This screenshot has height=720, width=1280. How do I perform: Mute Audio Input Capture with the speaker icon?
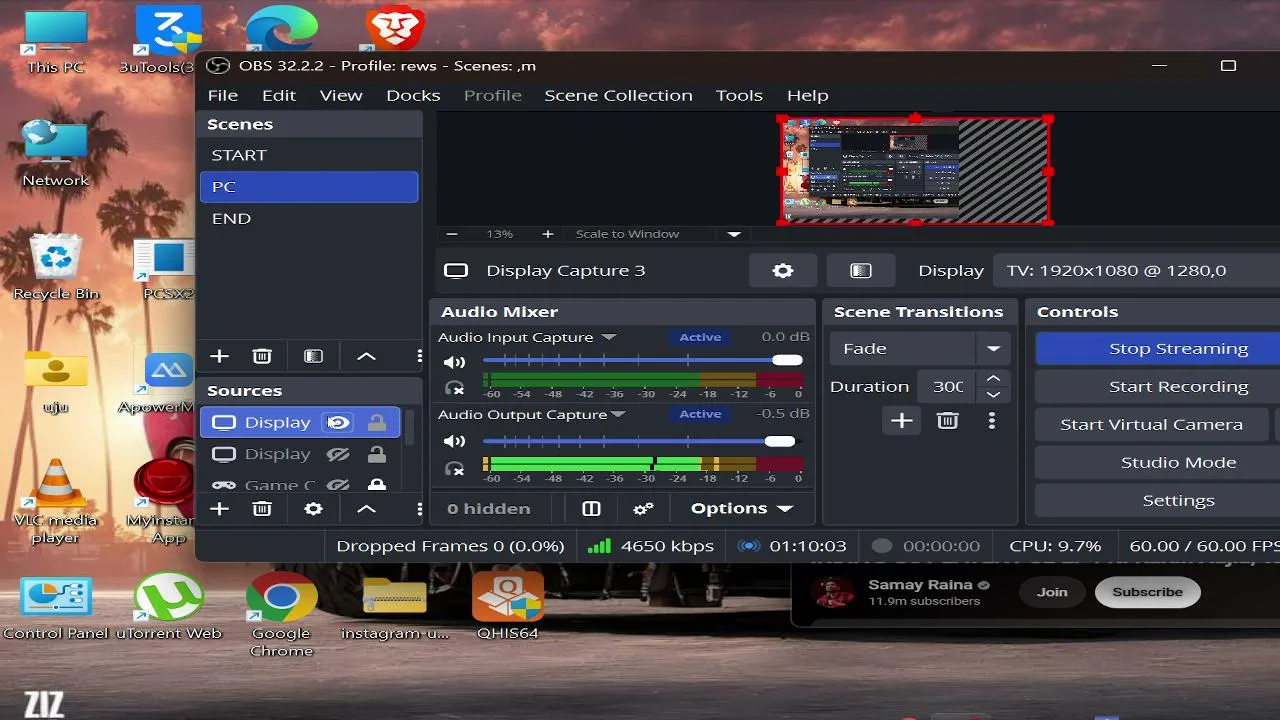pyautogui.click(x=455, y=362)
